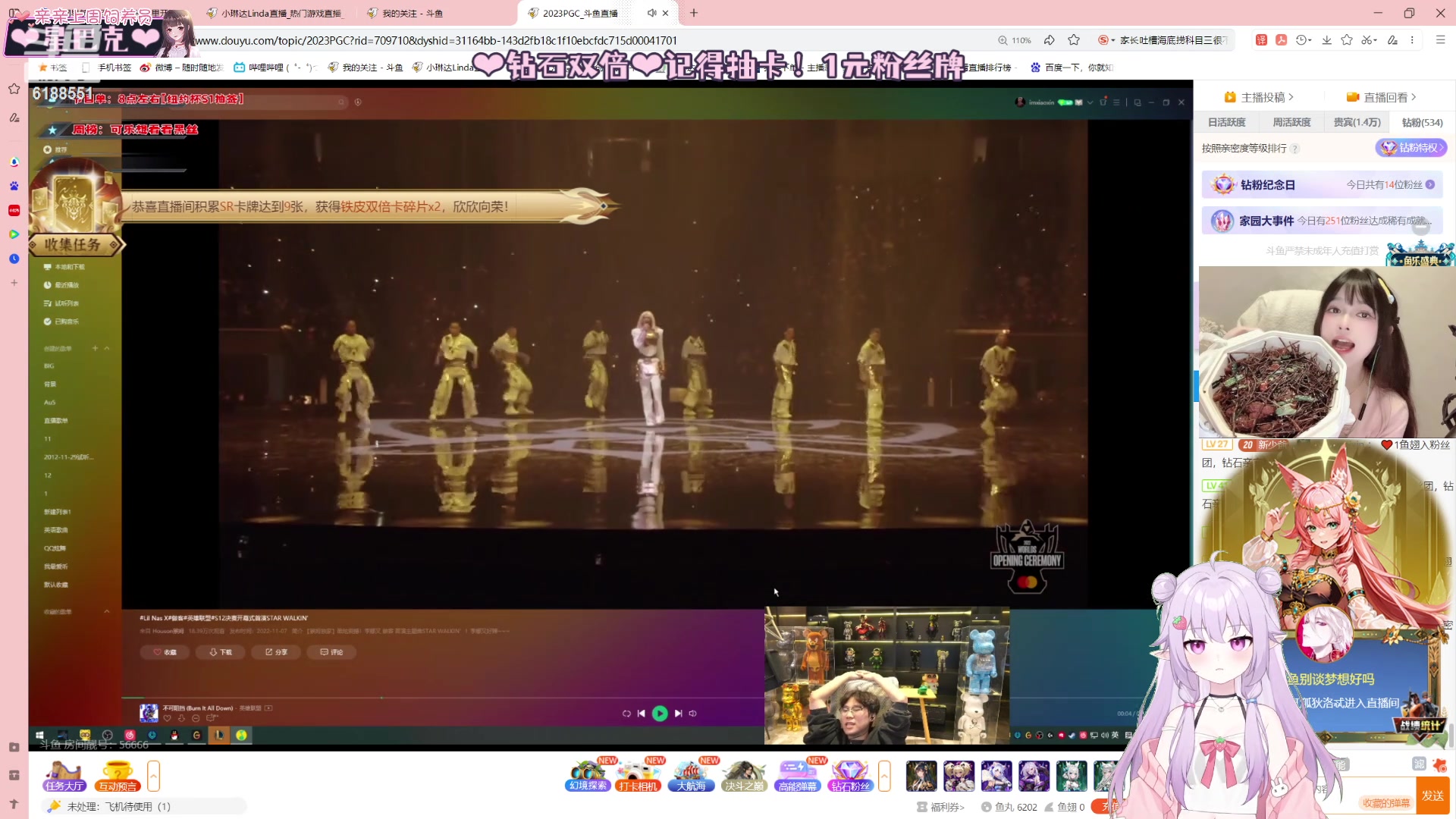Open the three-dot toolbar options menu
This screenshot has width=1456, height=819.
(1412, 40)
